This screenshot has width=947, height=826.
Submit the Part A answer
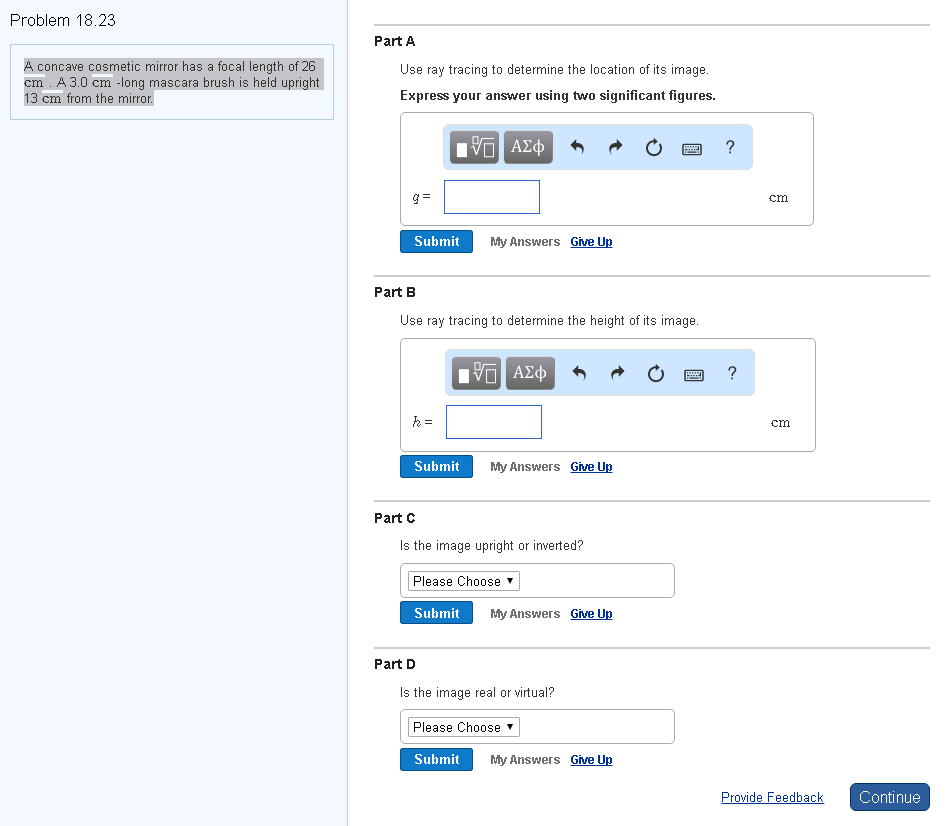click(437, 241)
